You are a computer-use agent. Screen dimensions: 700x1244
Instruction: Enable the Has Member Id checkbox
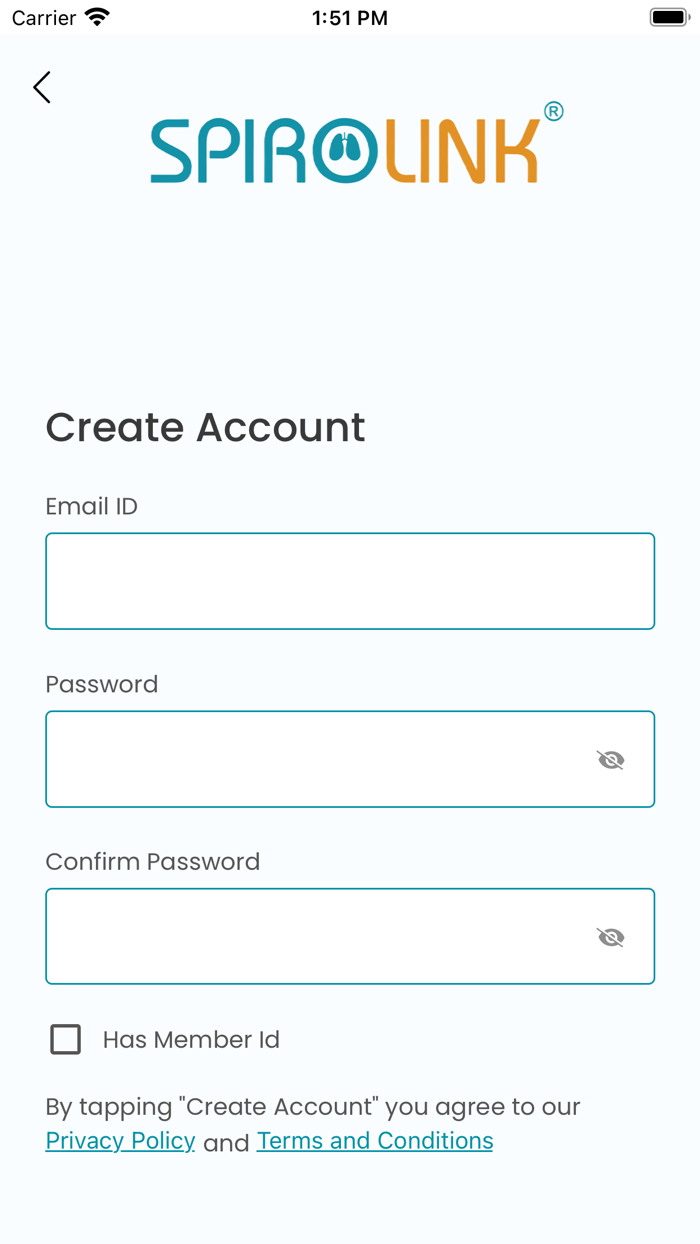[65, 1040]
